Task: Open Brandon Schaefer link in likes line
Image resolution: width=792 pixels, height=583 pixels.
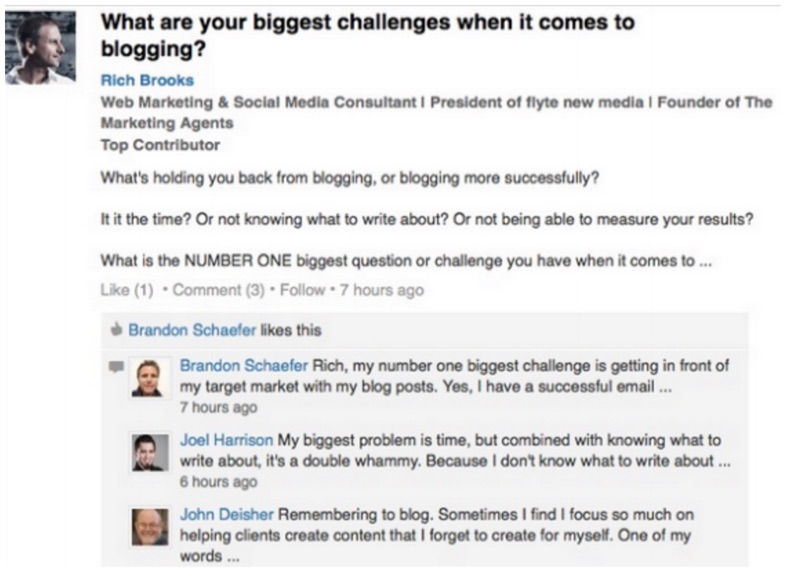Action: 192,330
